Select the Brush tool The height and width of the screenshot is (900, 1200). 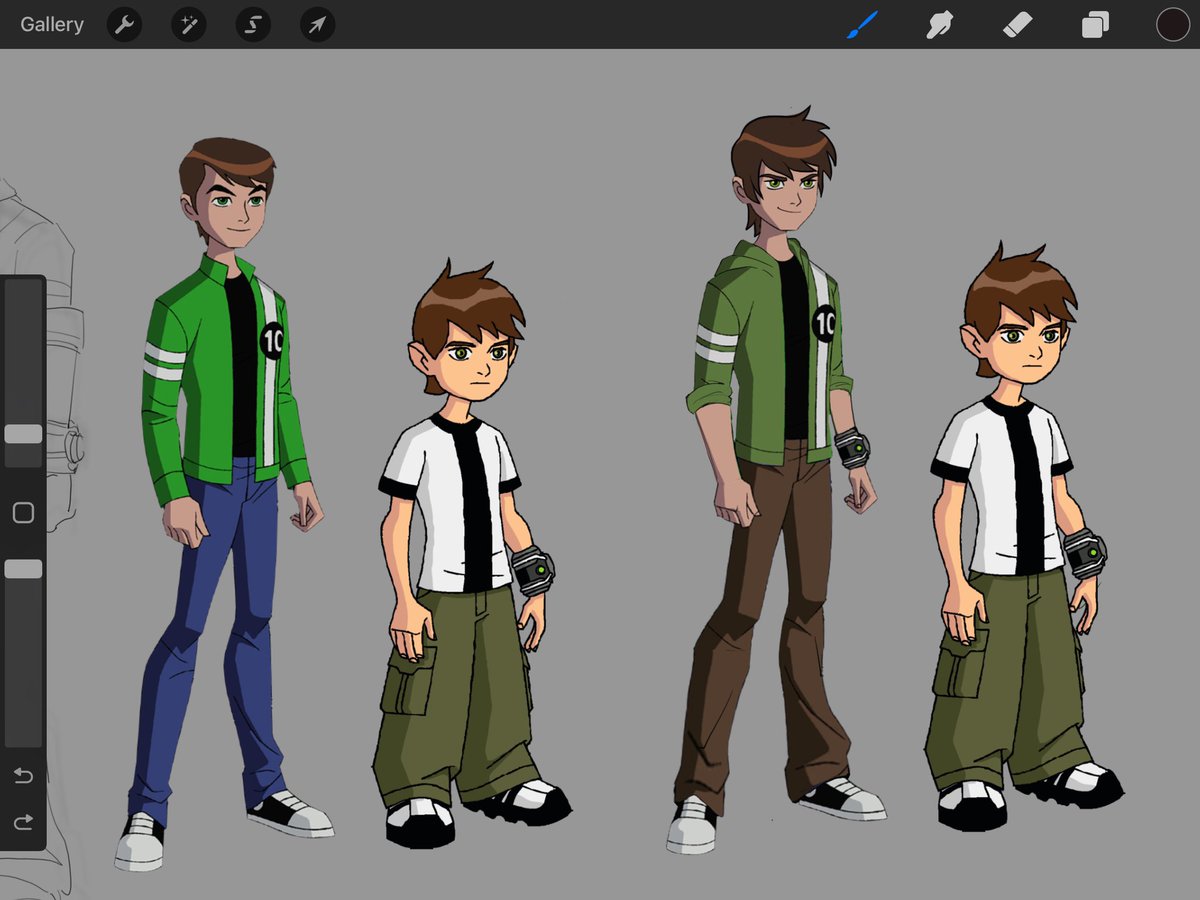point(862,24)
